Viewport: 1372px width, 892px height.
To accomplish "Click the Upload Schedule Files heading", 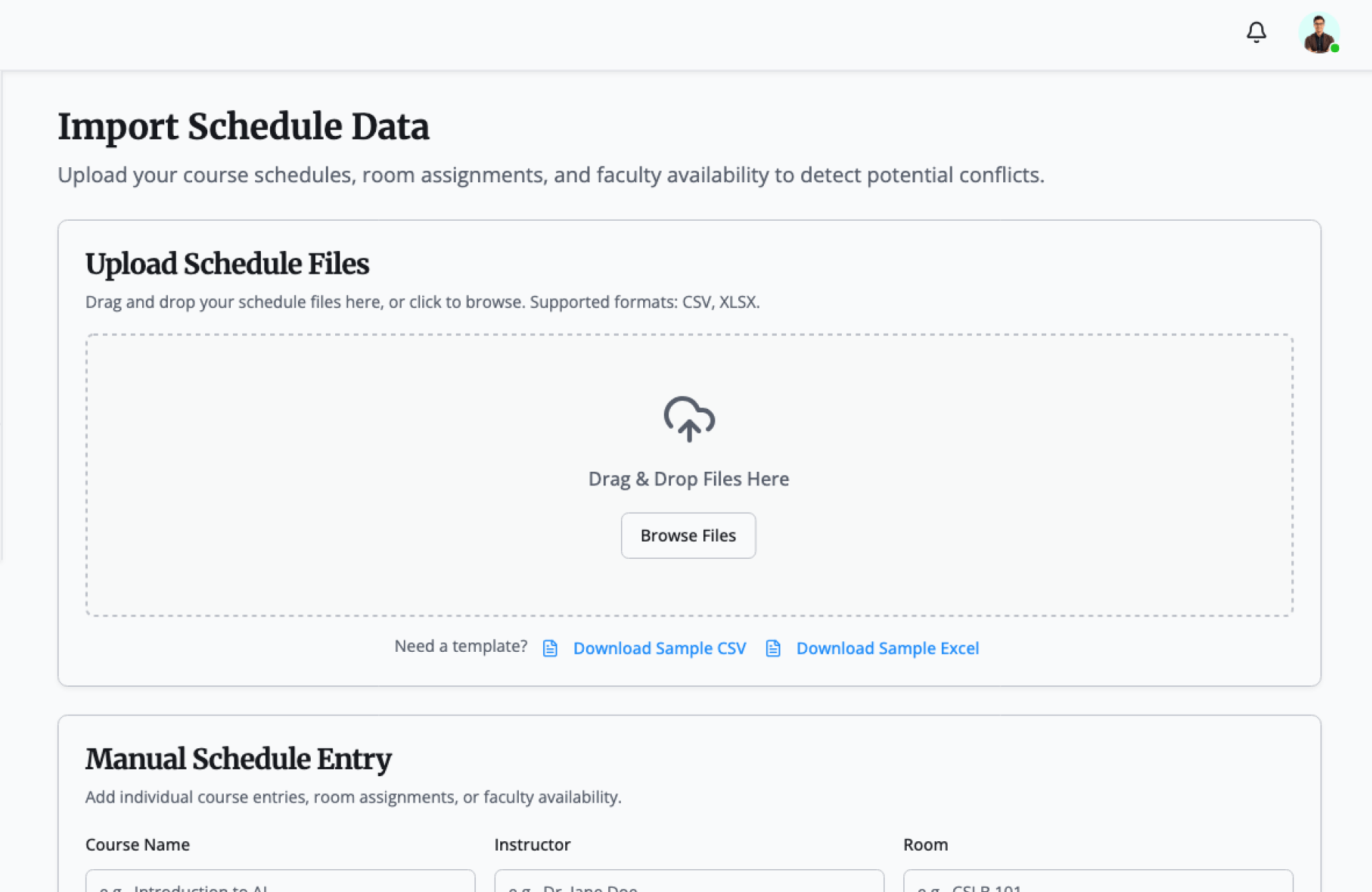I will click(227, 264).
